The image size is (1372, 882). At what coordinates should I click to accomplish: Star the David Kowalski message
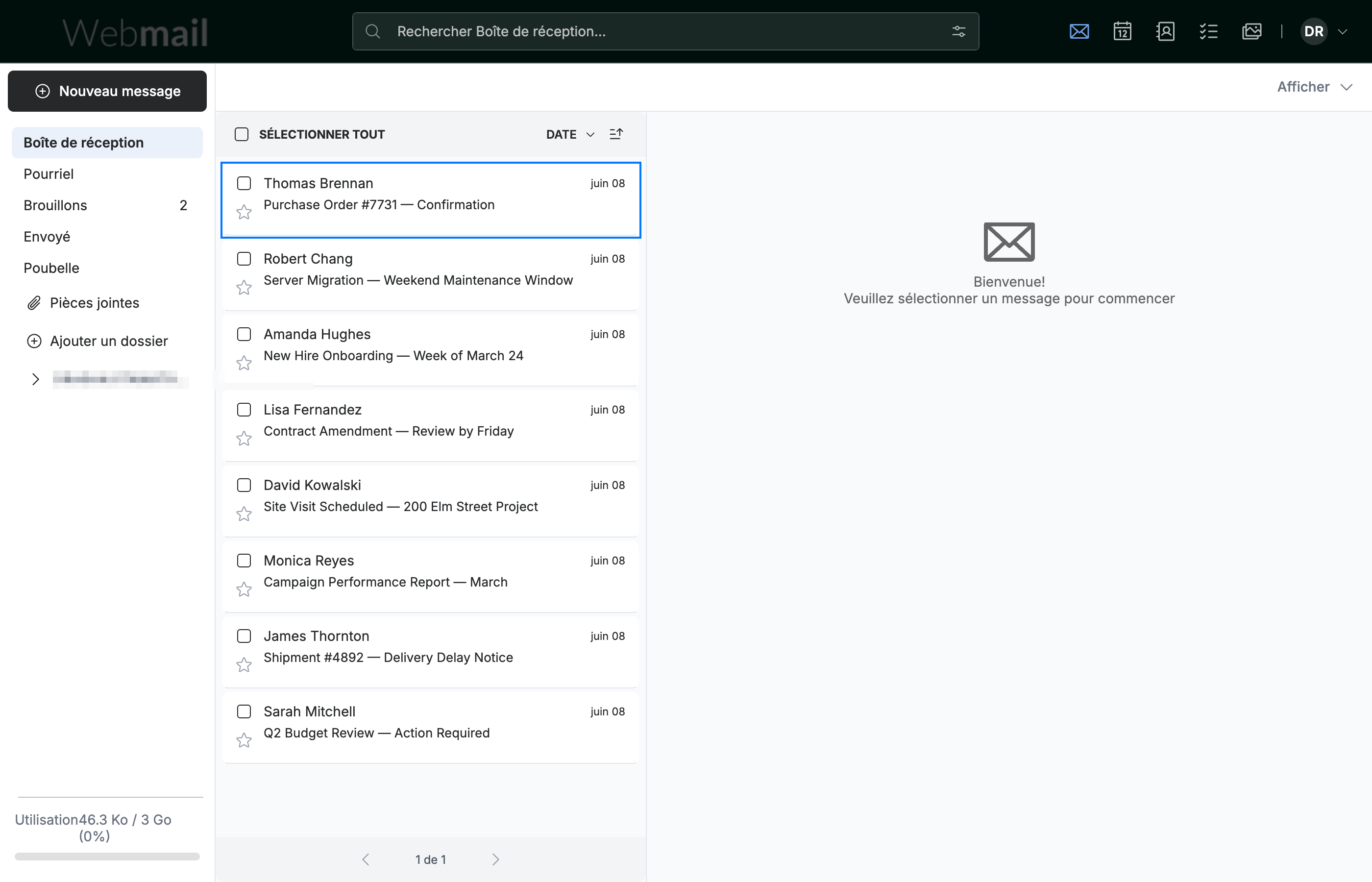pos(244,514)
